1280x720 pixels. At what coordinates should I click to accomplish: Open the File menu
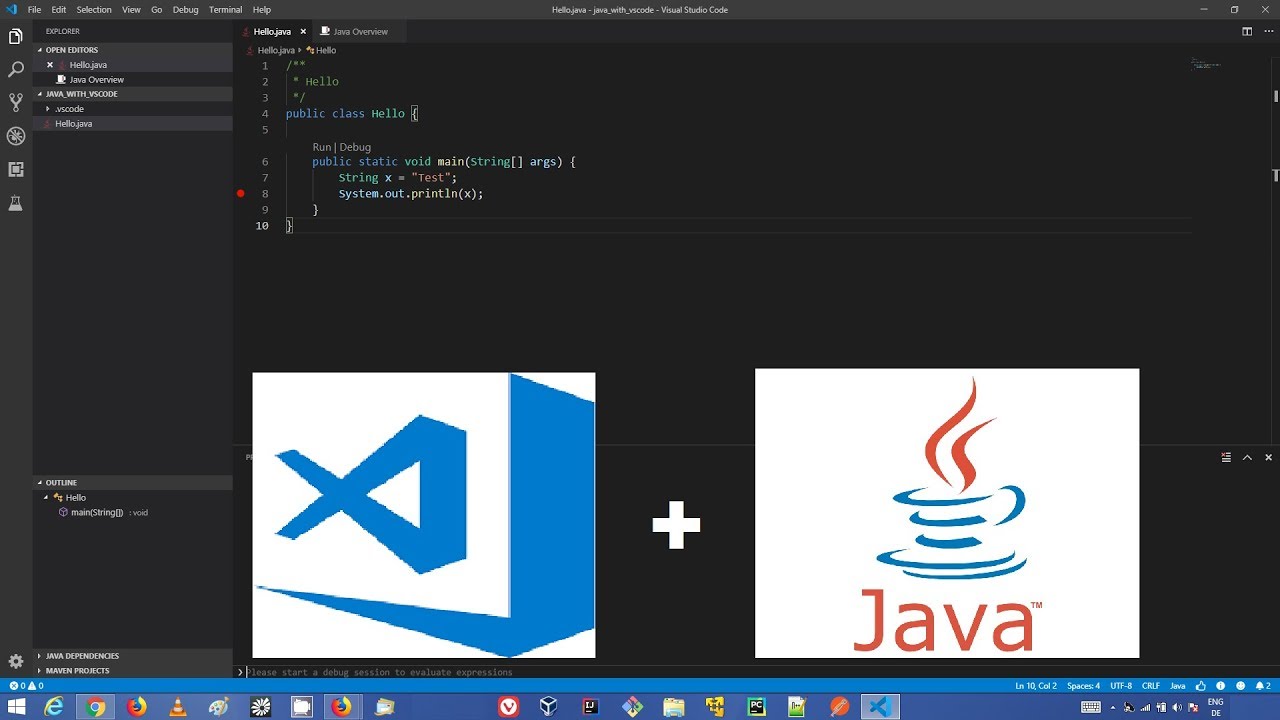click(x=34, y=10)
